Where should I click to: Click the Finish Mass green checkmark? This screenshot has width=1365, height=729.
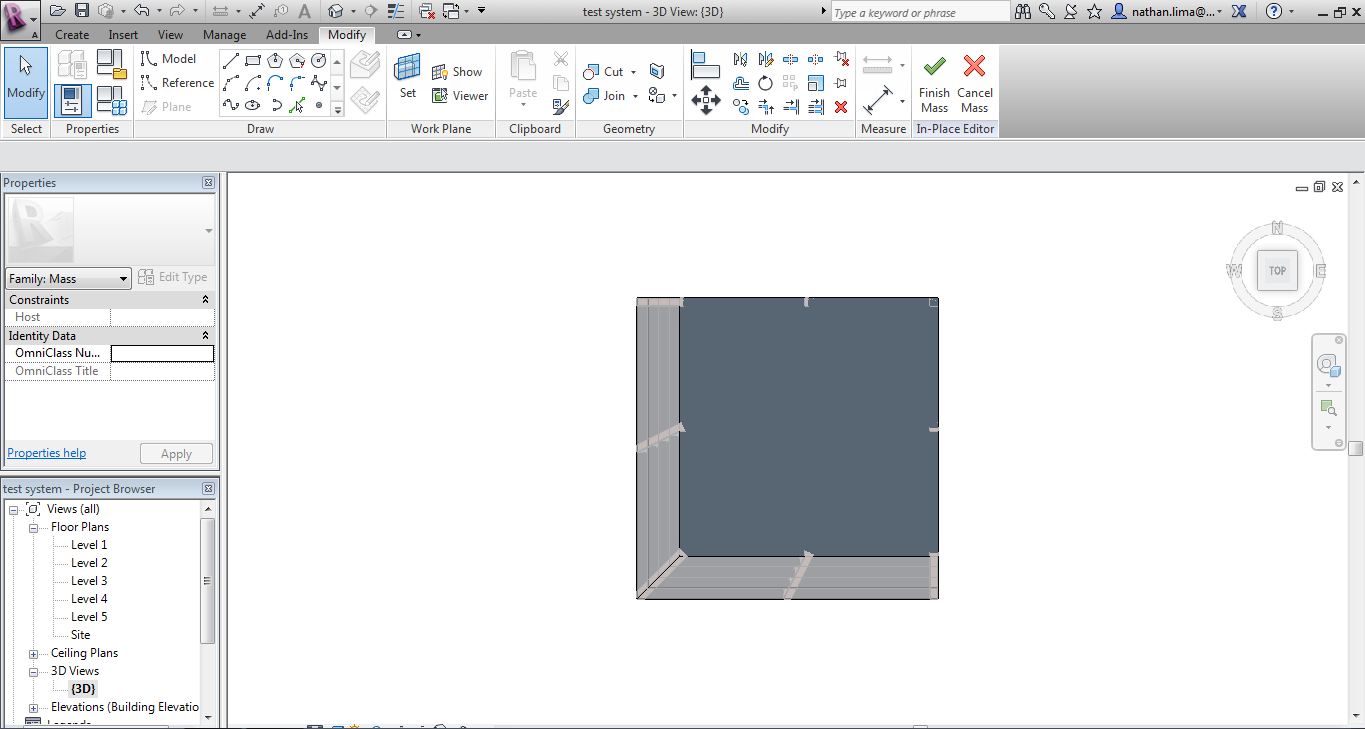click(934, 68)
